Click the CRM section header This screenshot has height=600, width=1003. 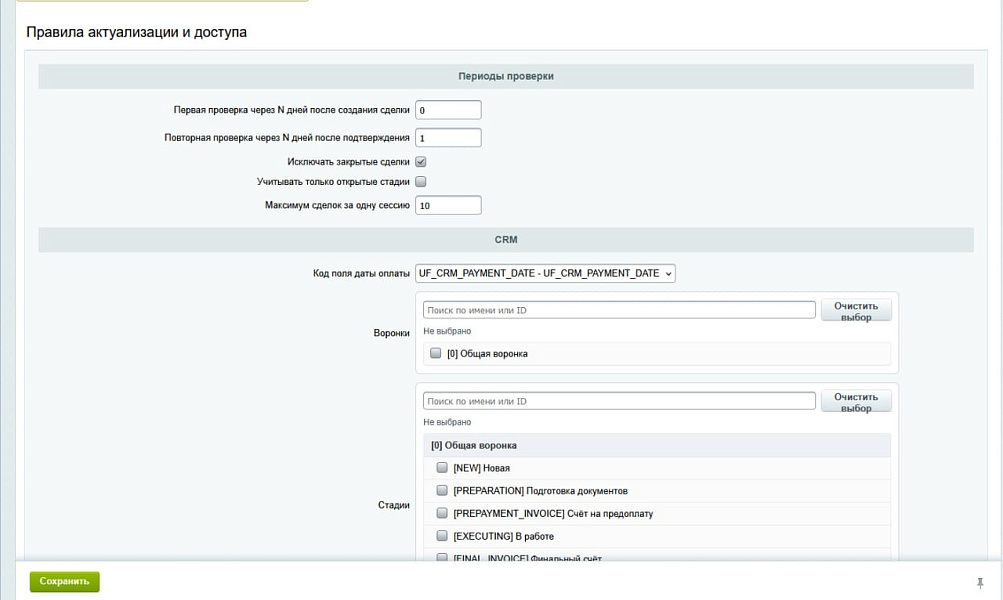coord(506,239)
